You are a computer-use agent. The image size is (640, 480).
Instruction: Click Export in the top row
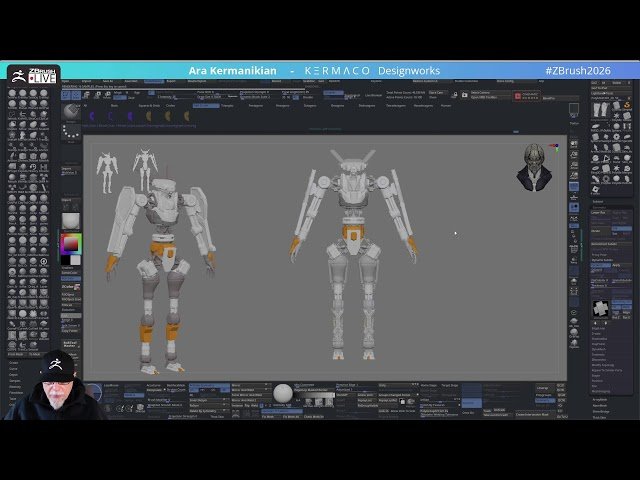point(171,81)
